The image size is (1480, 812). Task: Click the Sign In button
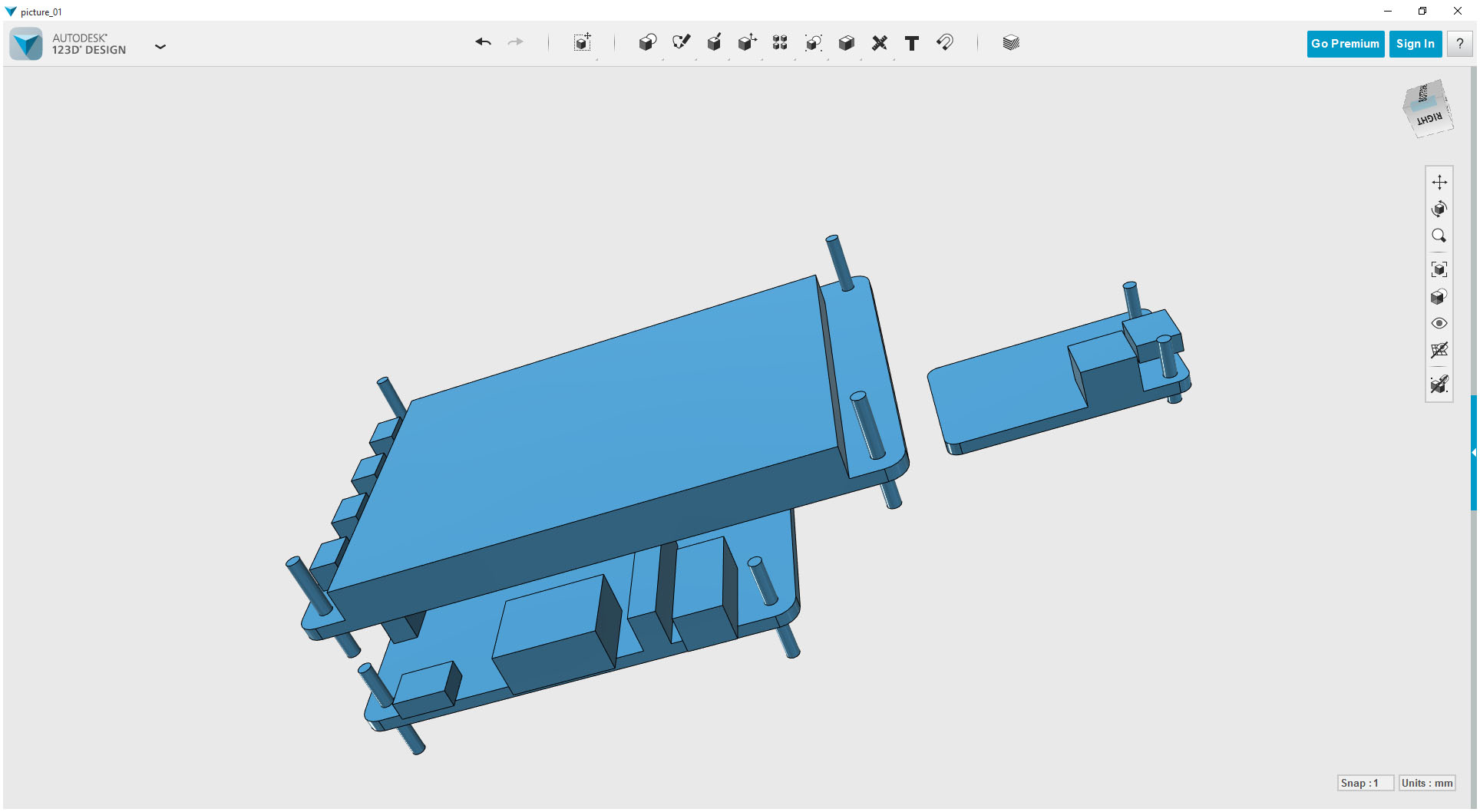click(x=1416, y=44)
